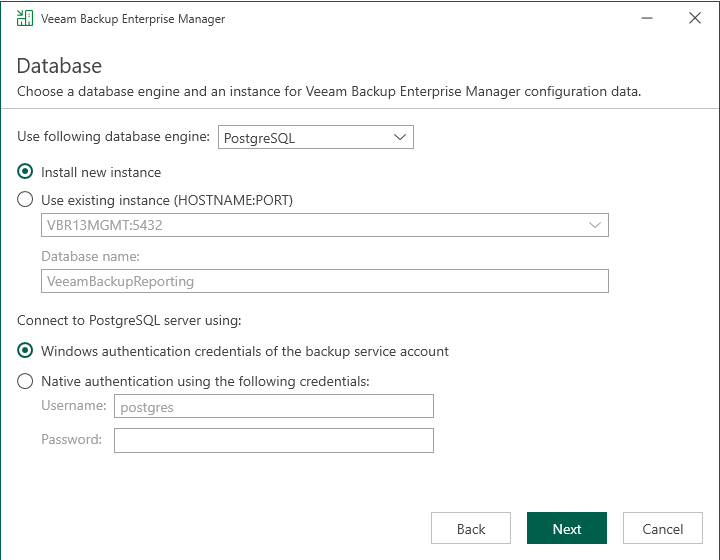Cancel the installation wizard

coord(662,529)
